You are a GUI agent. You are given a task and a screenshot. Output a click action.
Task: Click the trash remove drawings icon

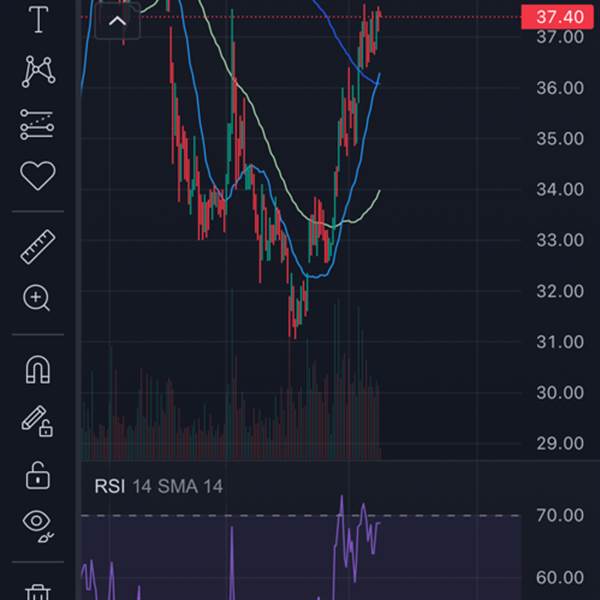[x=38, y=592]
